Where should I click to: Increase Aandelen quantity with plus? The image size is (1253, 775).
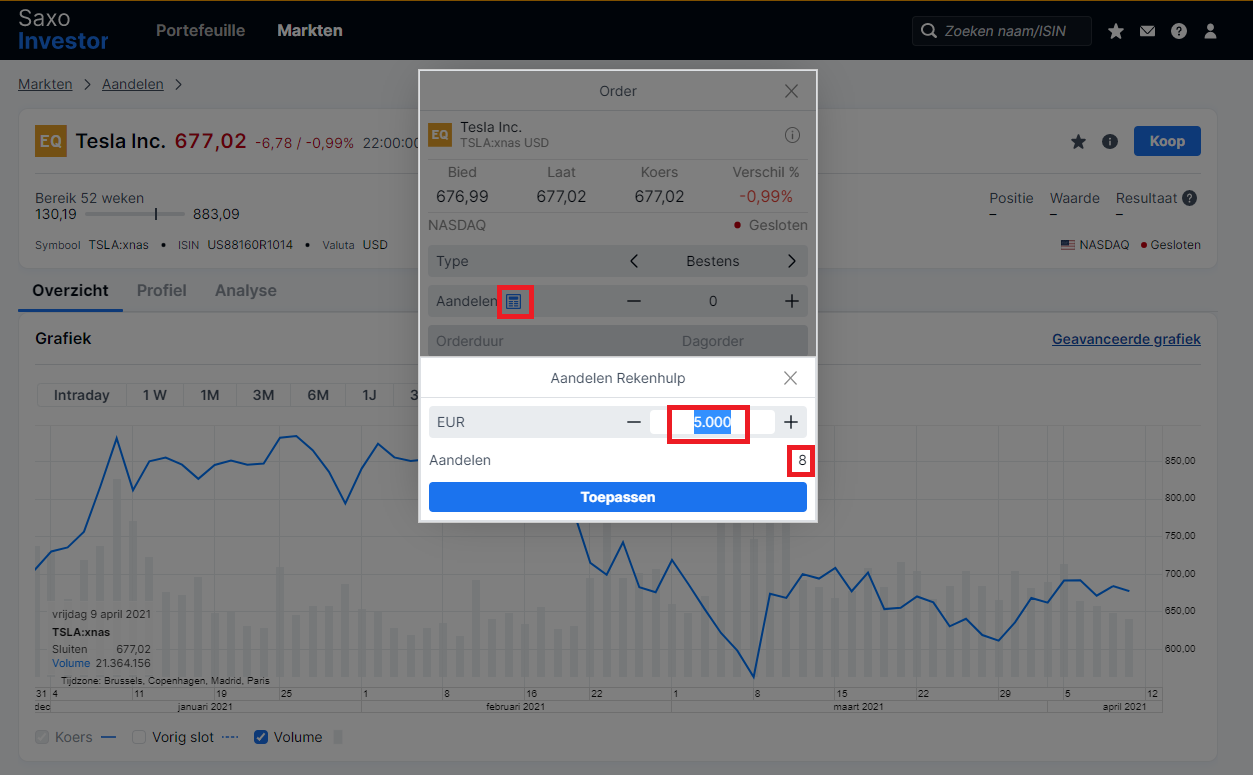click(791, 301)
